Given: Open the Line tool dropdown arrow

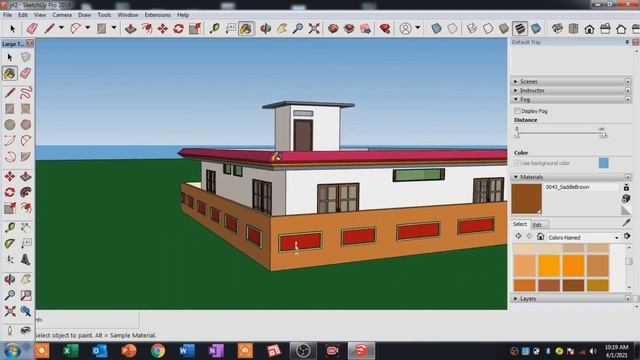Looking at the screenshot, I should point(61,28).
